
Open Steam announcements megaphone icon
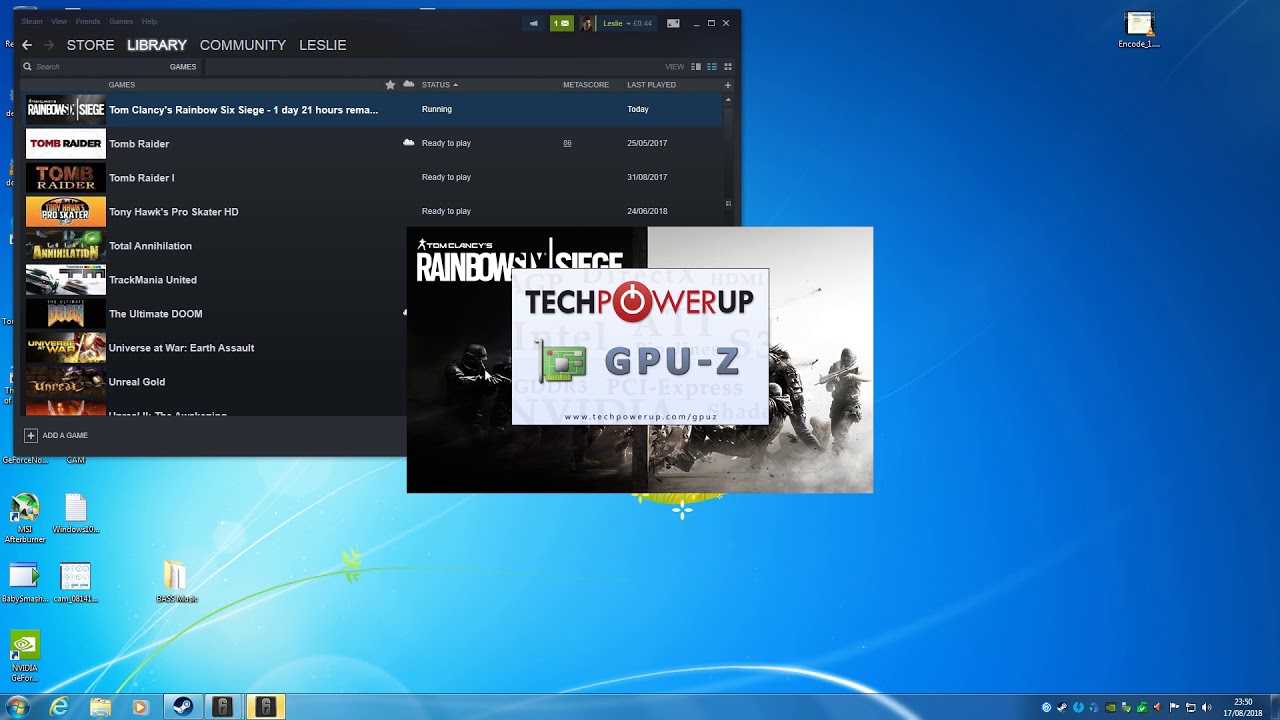[x=534, y=23]
